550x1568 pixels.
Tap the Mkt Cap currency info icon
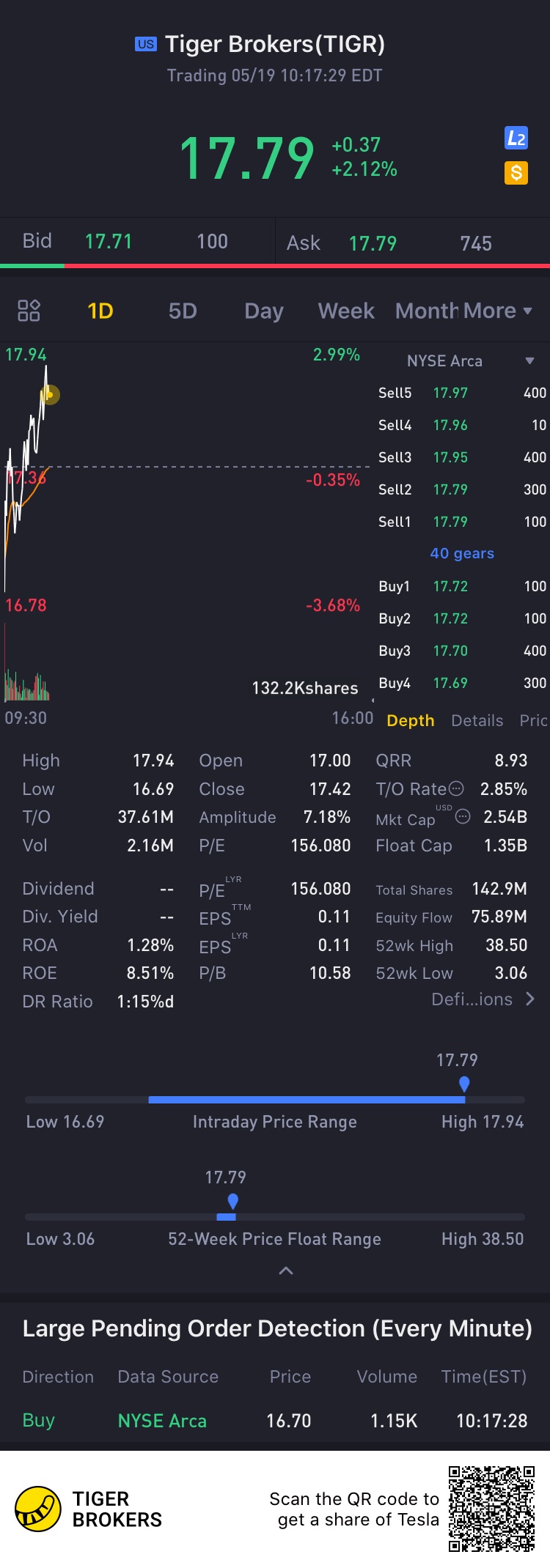click(x=463, y=816)
